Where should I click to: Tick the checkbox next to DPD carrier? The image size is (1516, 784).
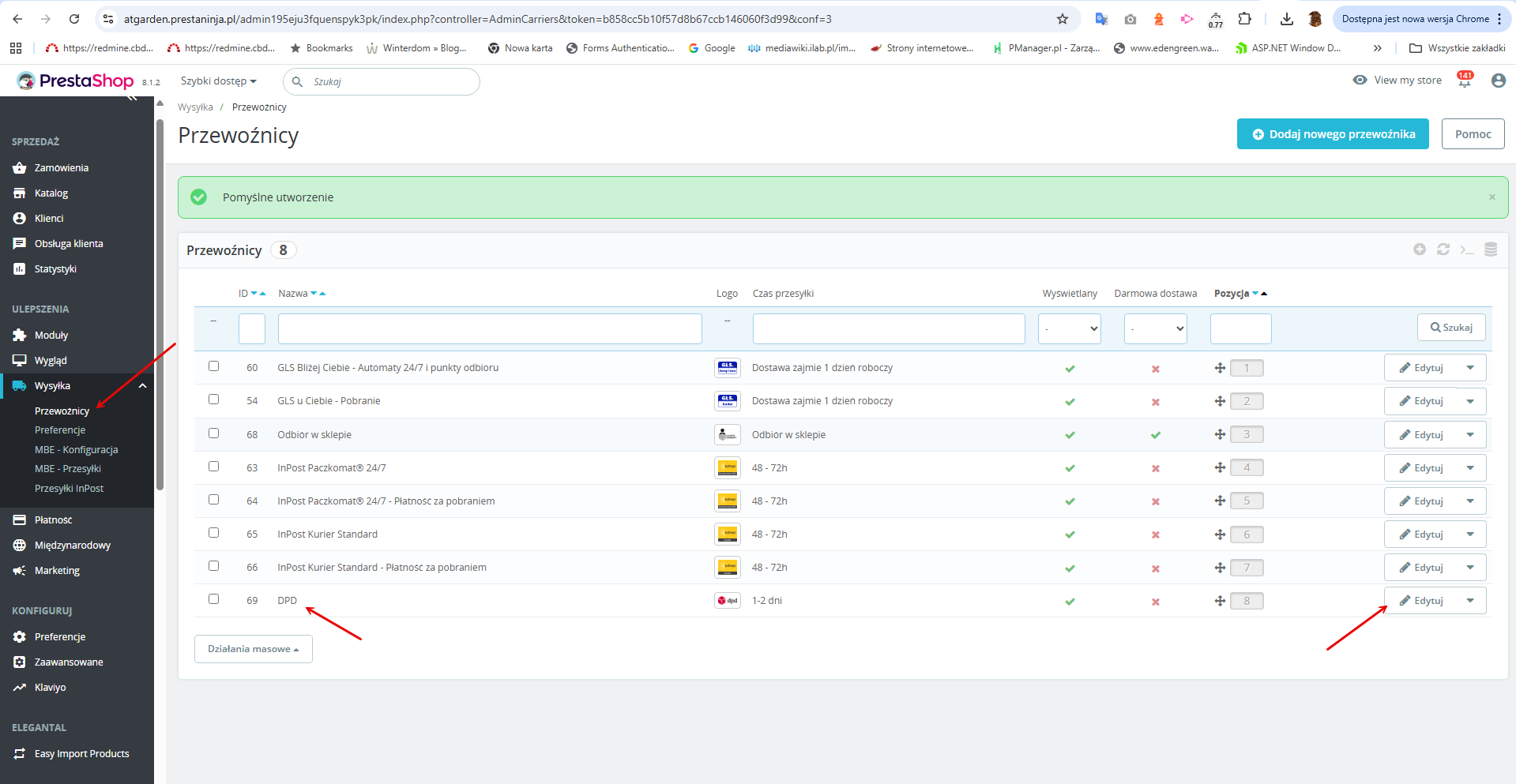[x=213, y=599]
